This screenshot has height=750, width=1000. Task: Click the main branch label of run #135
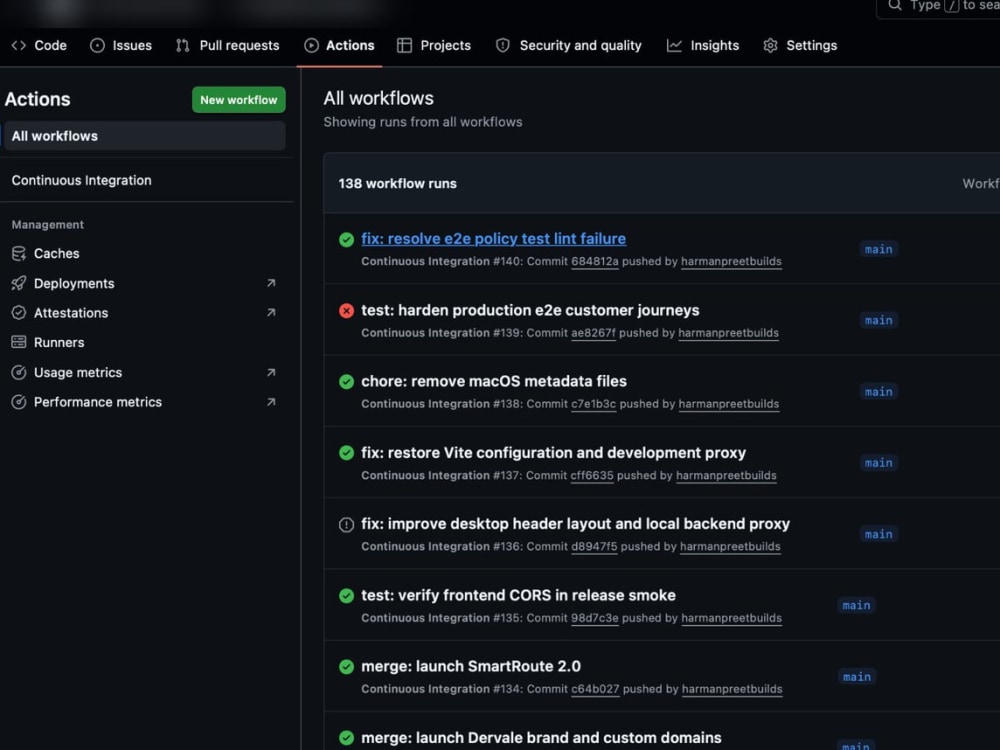click(856, 605)
